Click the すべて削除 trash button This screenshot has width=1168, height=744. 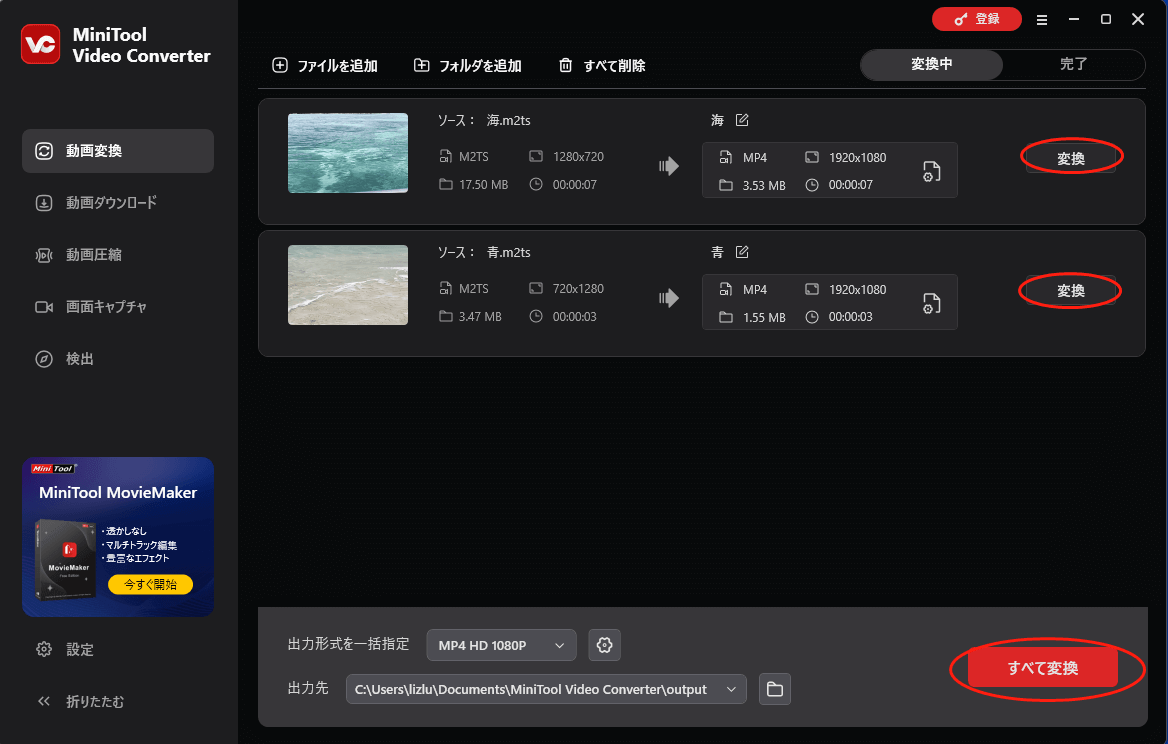(x=602, y=66)
